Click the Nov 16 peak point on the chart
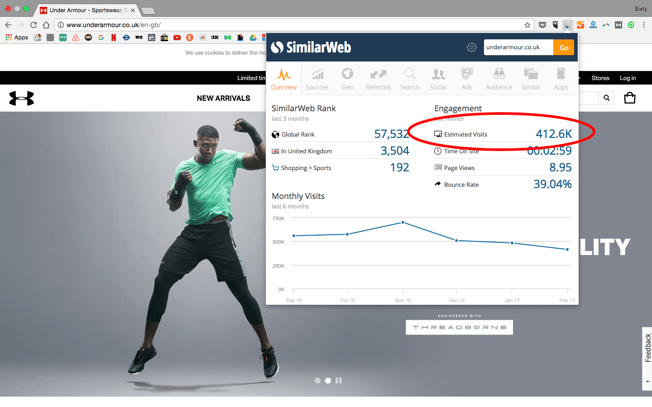This screenshot has height=407, width=652. point(403,222)
